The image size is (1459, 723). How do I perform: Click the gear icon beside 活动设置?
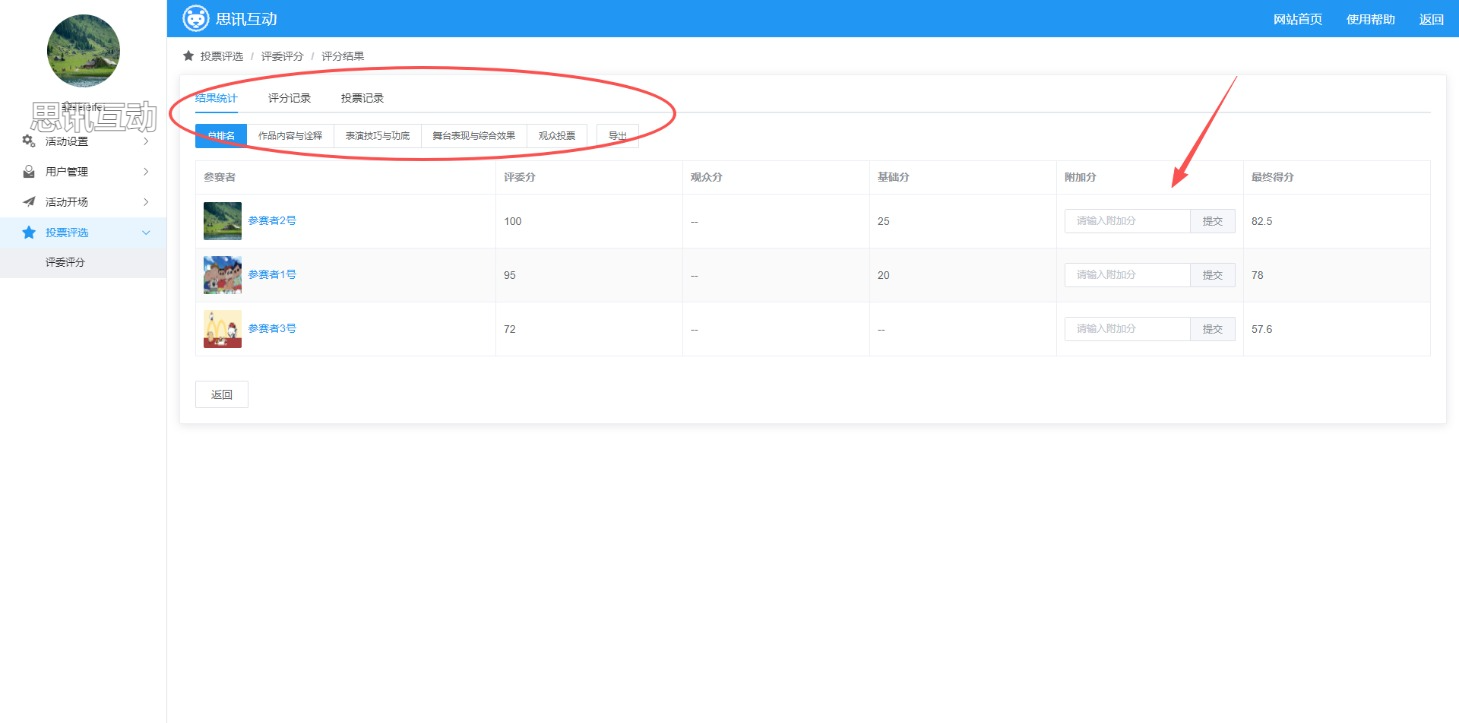point(29,141)
